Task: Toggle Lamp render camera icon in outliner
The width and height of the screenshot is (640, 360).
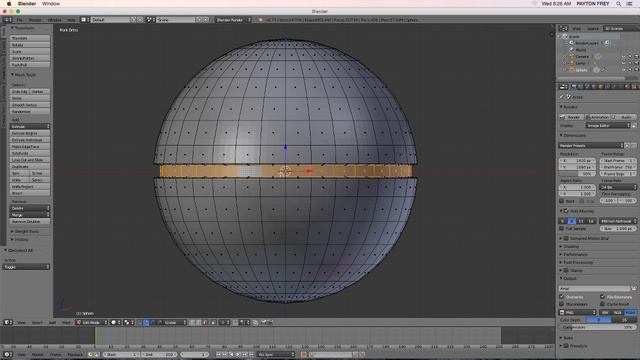Action: click(636, 63)
